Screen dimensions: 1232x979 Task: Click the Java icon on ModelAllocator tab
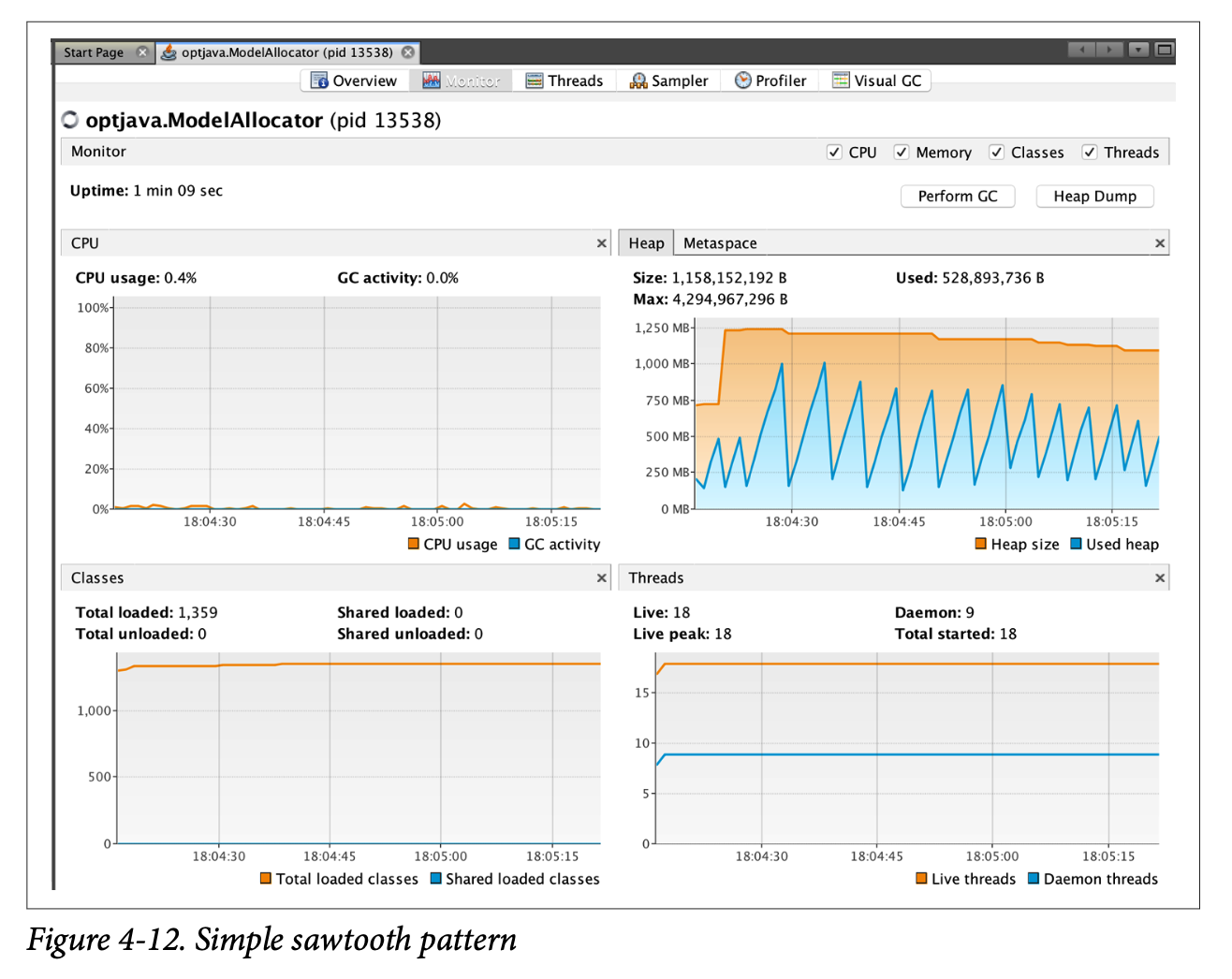pos(169,52)
